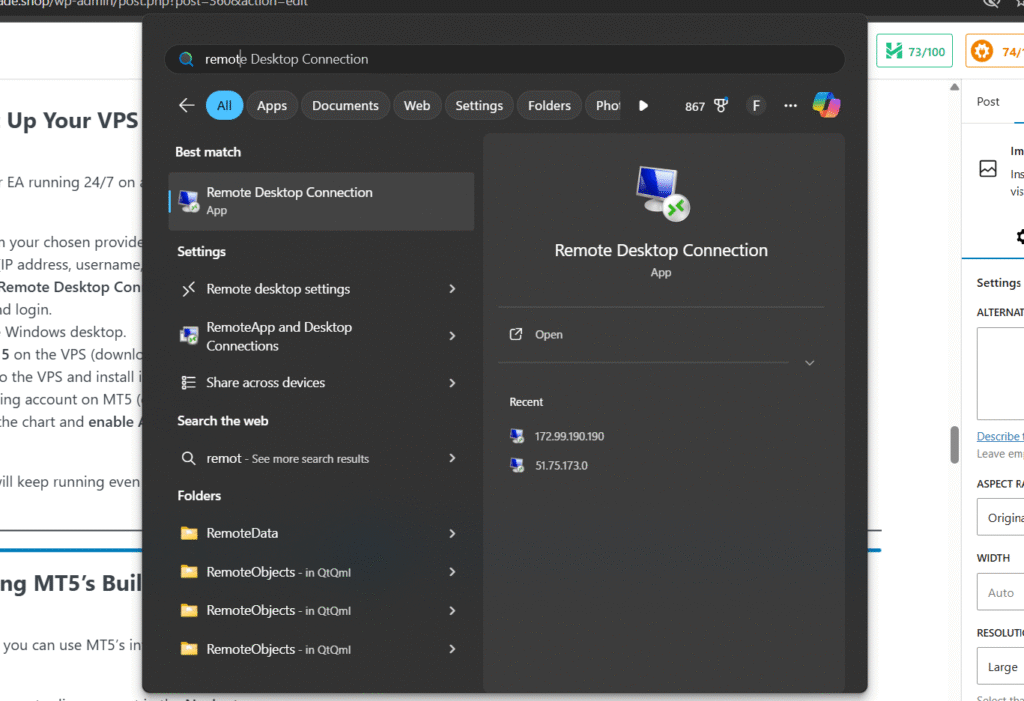Open the Post tab in WordPress sidebar

[987, 102]
